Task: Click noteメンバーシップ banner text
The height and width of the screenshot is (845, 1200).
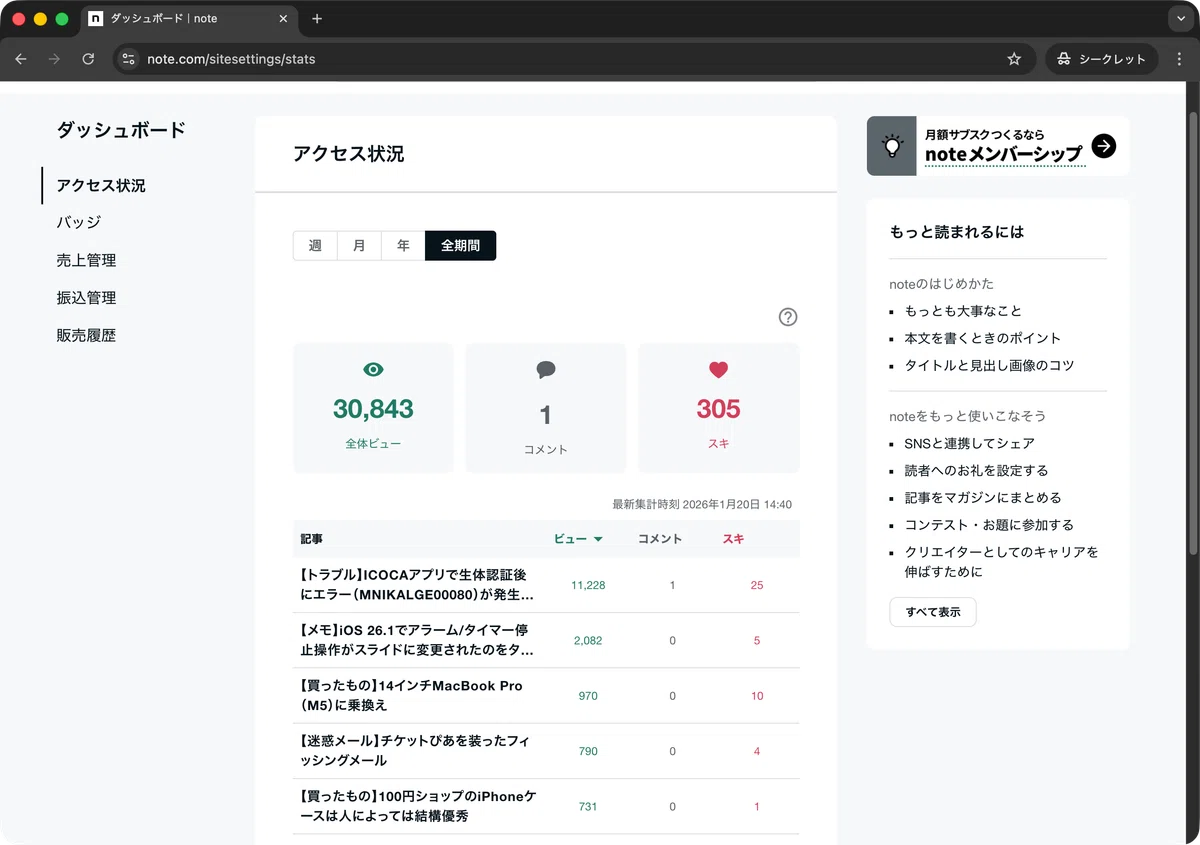Action: 1004,154
